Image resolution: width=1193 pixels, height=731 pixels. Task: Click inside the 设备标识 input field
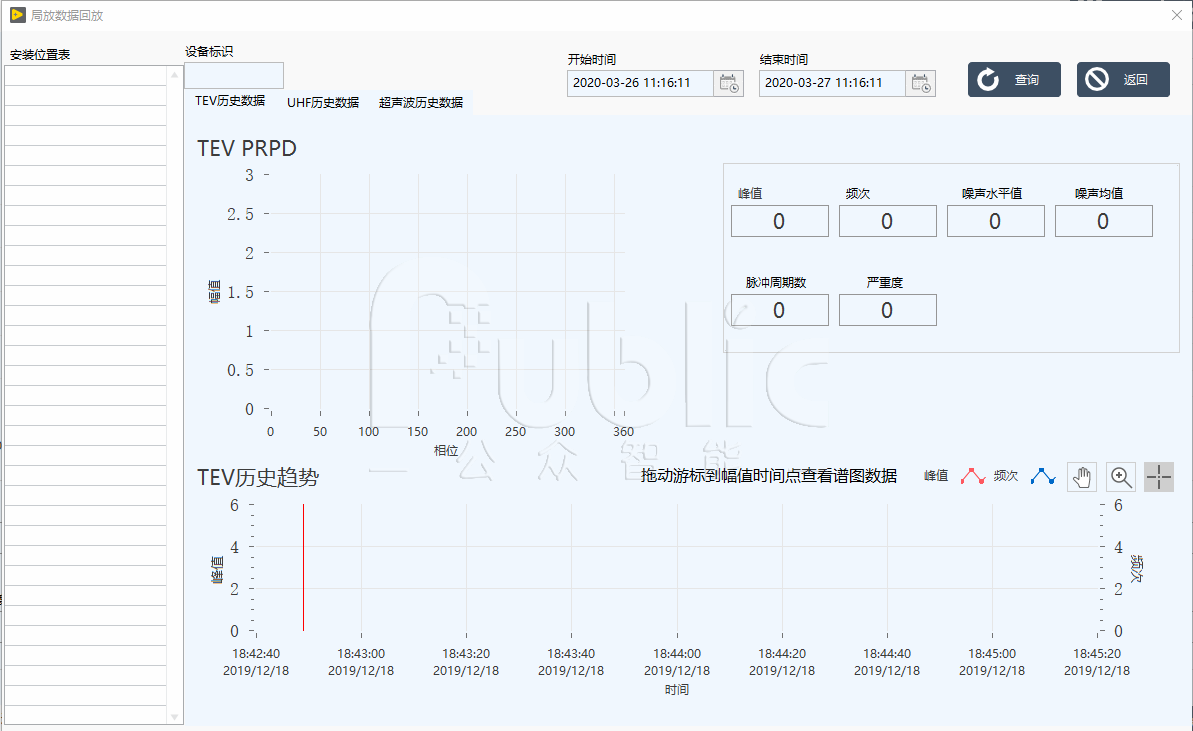[x=232, y=75]
